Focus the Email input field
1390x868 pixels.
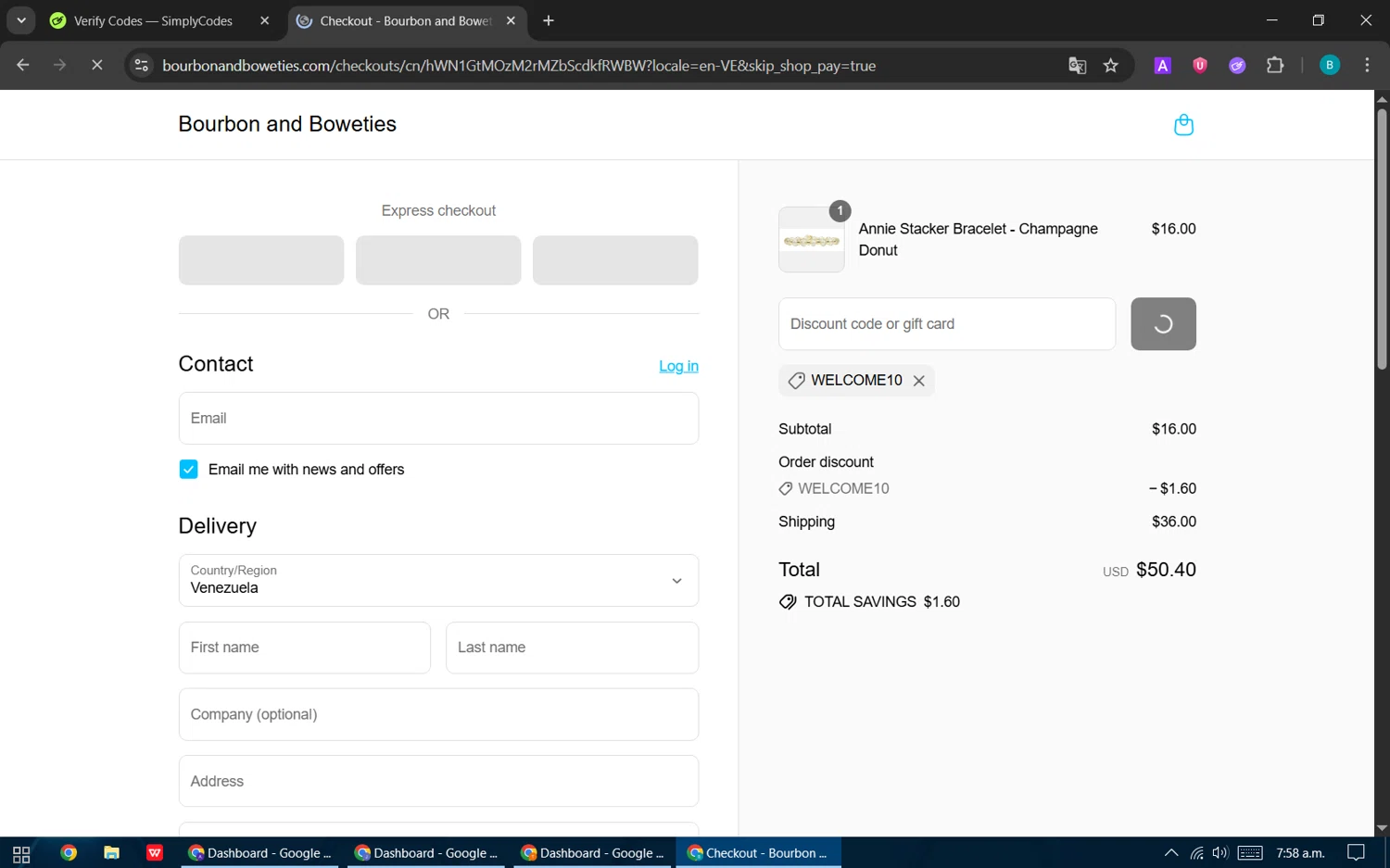click(438, 419)
